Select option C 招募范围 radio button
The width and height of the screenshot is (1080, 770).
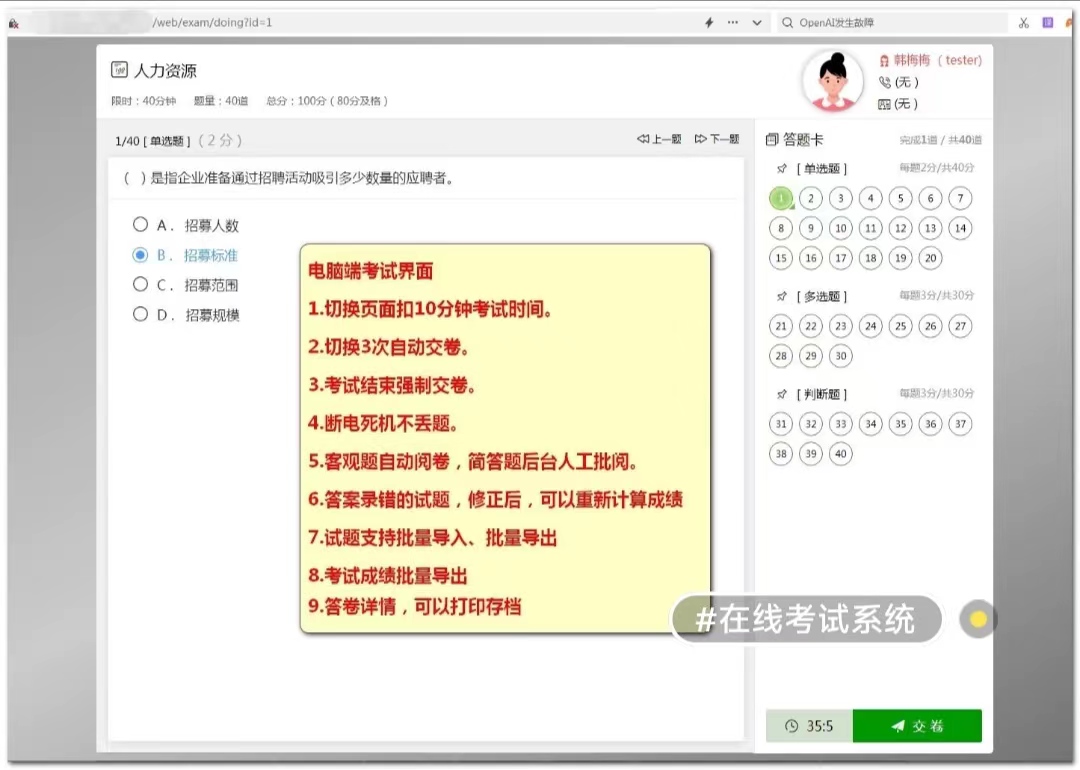click(140, 284)
